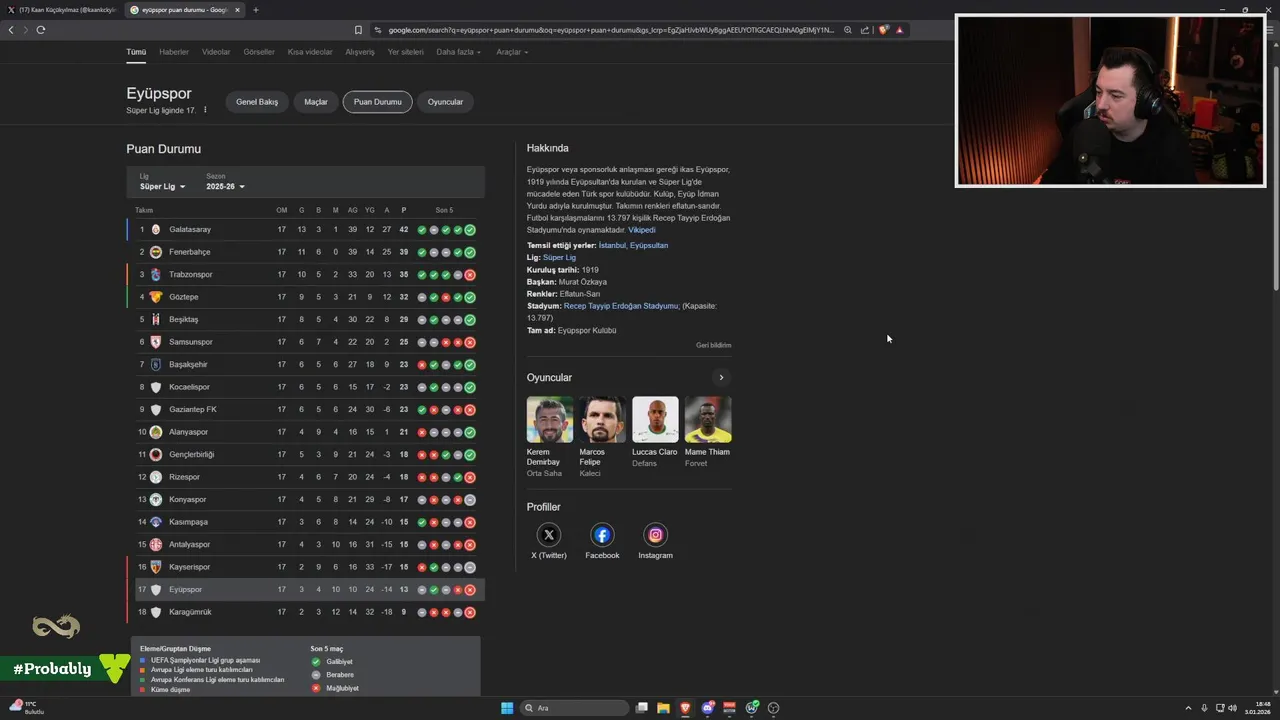Click the Karagümrük row name
Screen dimensions: 1280x720
[190, 612]
